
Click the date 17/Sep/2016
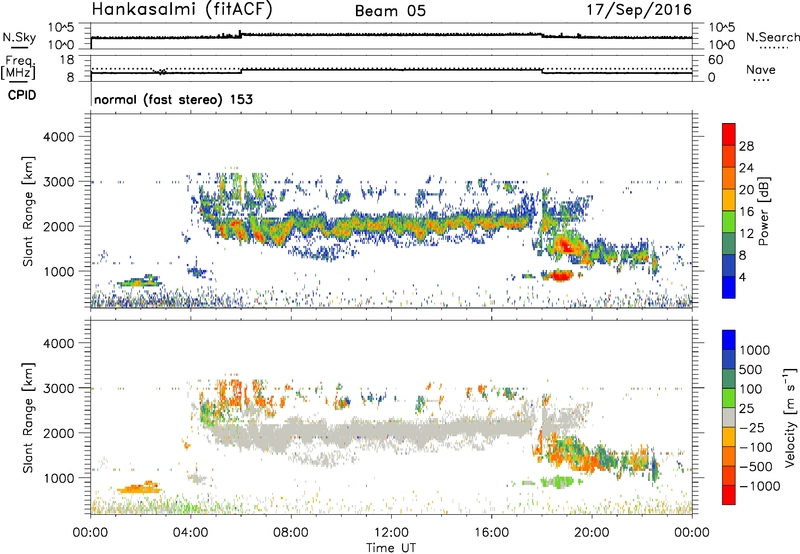(639, 10)
